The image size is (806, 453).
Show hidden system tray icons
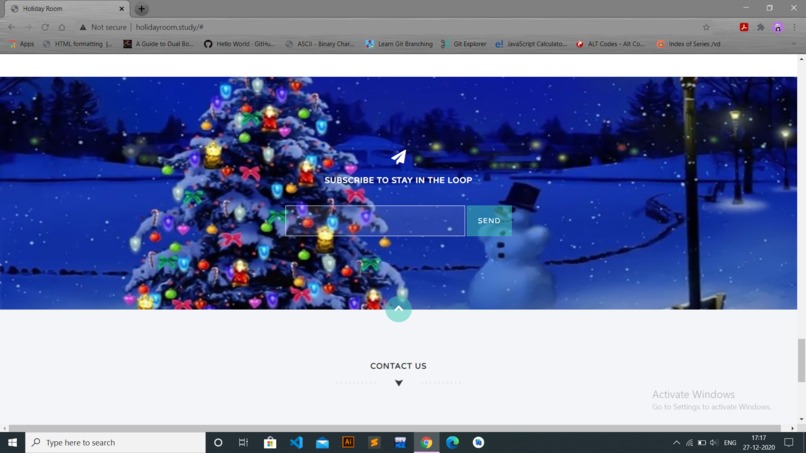(676, 442)
